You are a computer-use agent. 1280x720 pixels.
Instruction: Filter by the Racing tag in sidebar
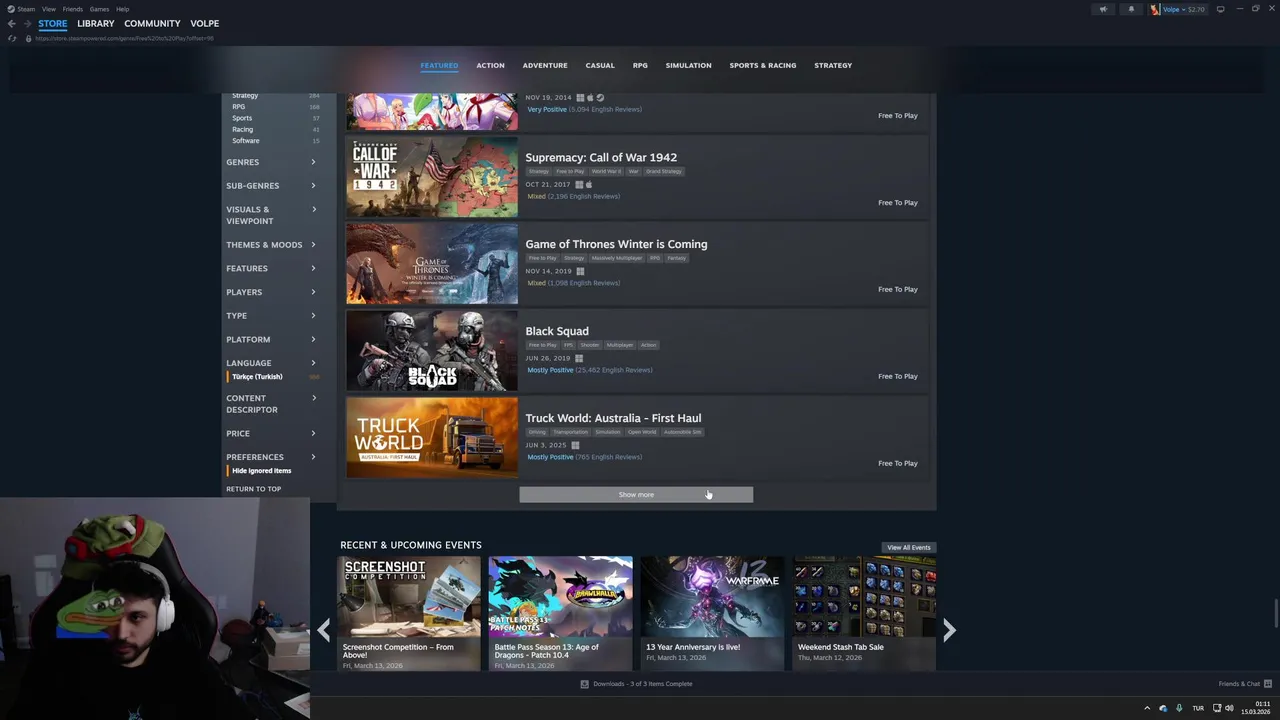(242, 129)
